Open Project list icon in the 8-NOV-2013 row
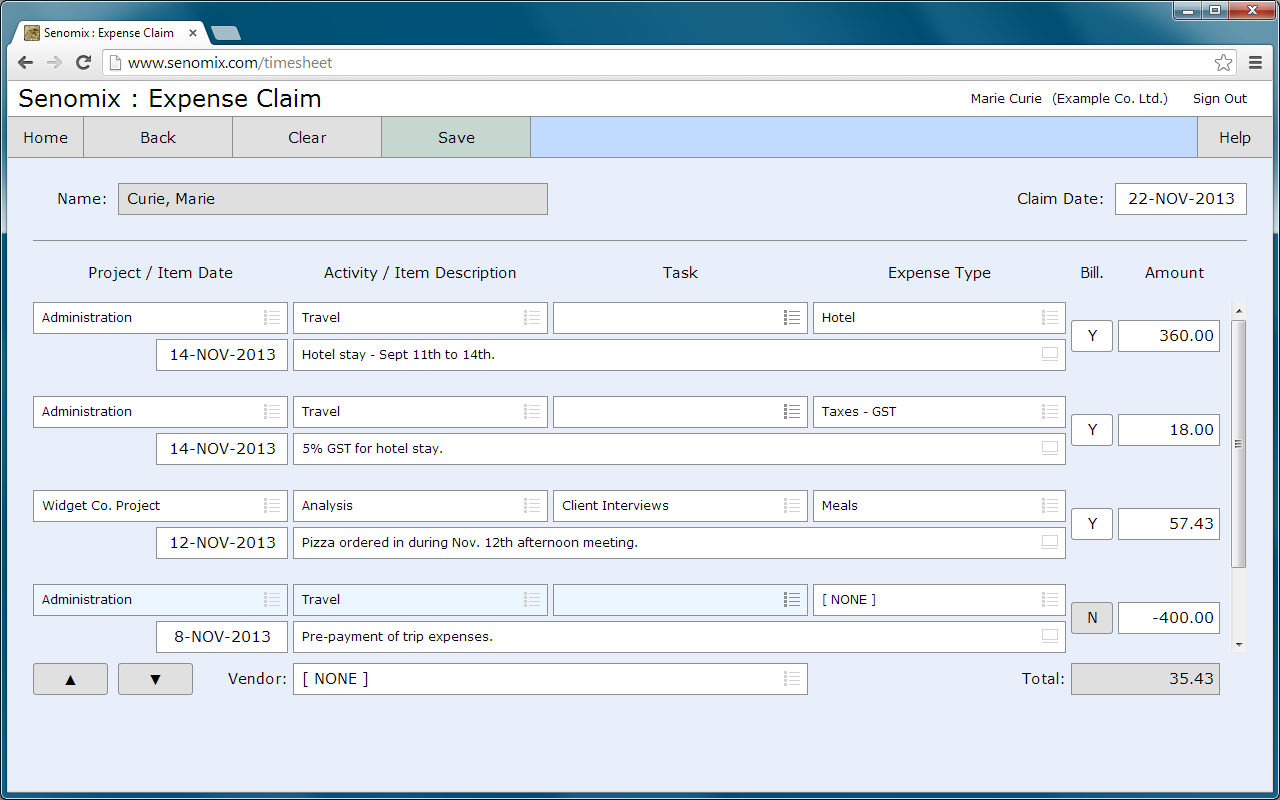Screen dimensions: 1280x800 (x=272, y=599)
